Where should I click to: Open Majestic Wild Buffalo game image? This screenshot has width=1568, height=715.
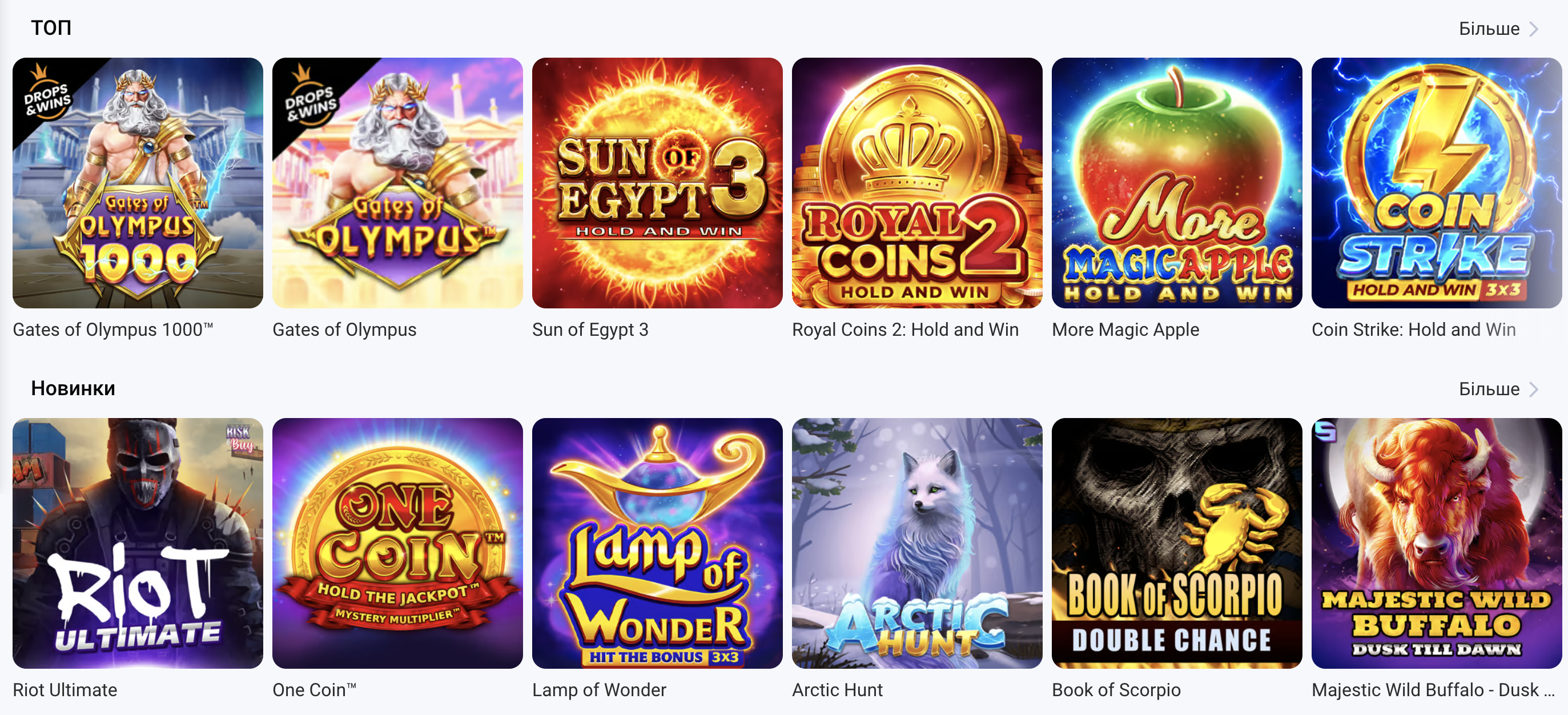(1437, 543)
